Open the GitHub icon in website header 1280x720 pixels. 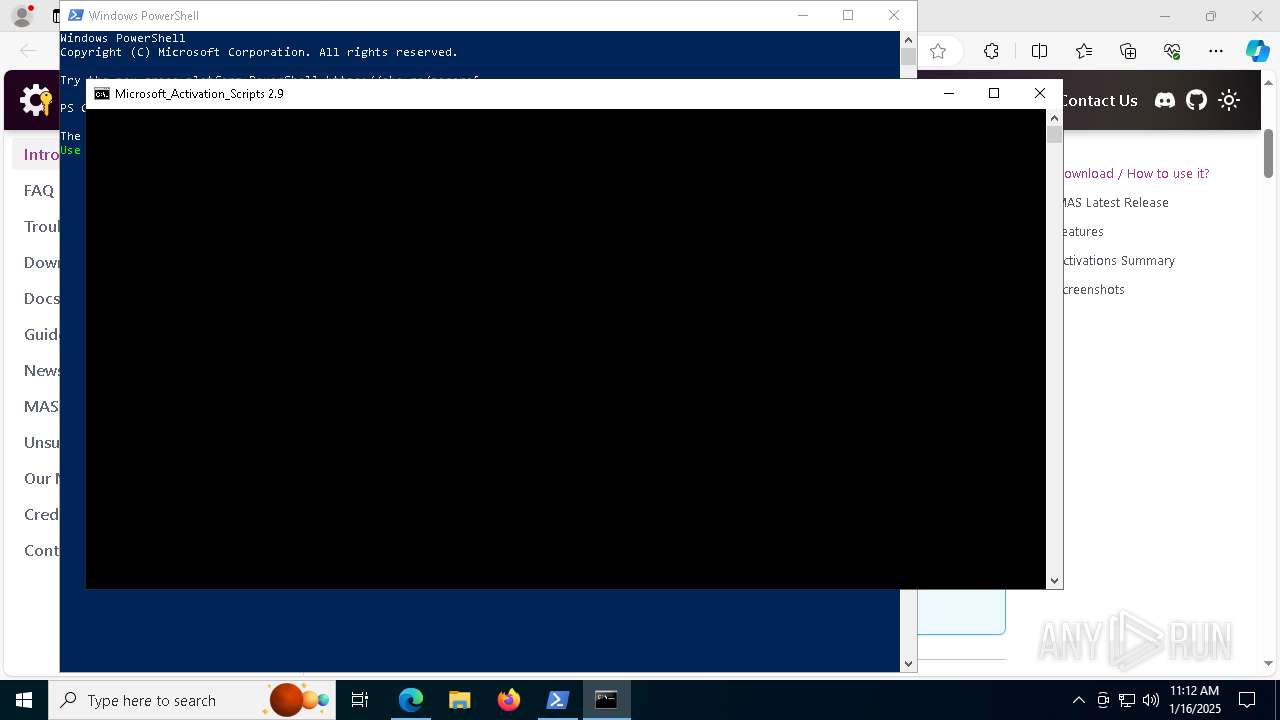(x=1196, y=100)
